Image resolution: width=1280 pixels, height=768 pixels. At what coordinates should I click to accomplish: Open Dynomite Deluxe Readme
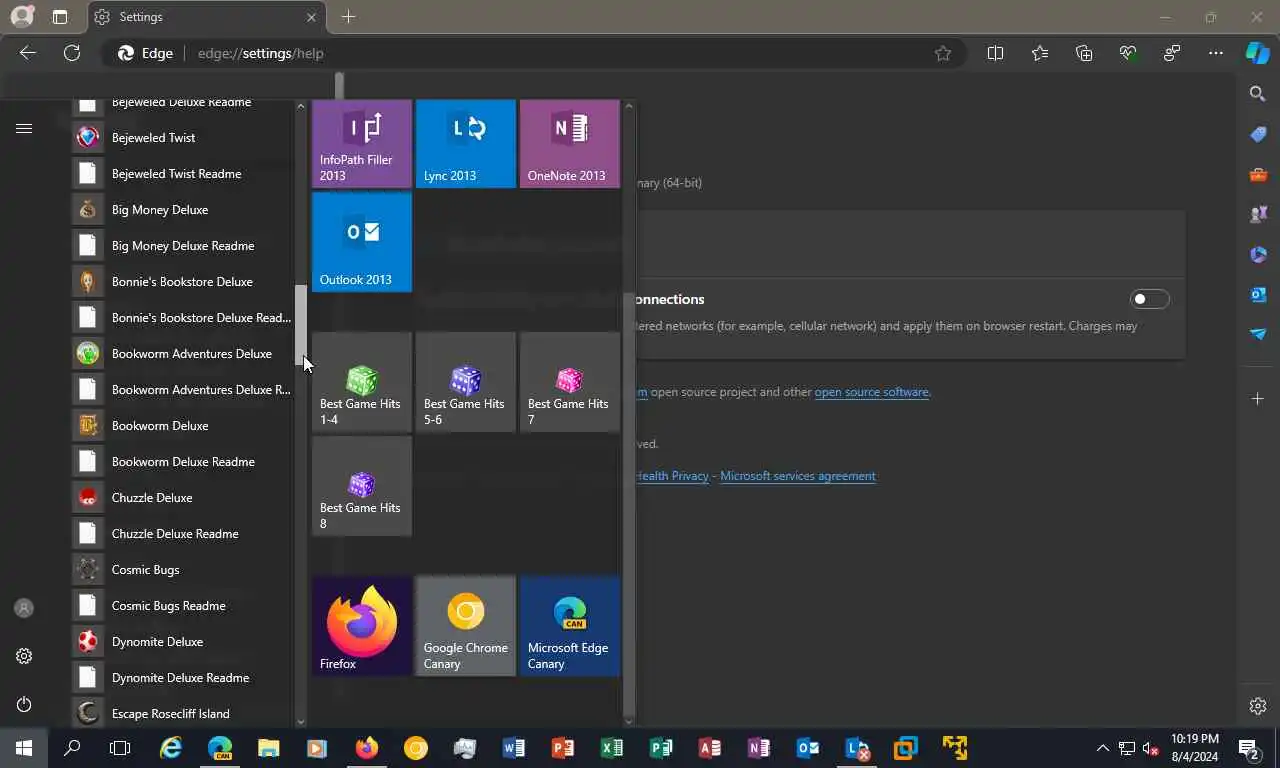[182, 678]
